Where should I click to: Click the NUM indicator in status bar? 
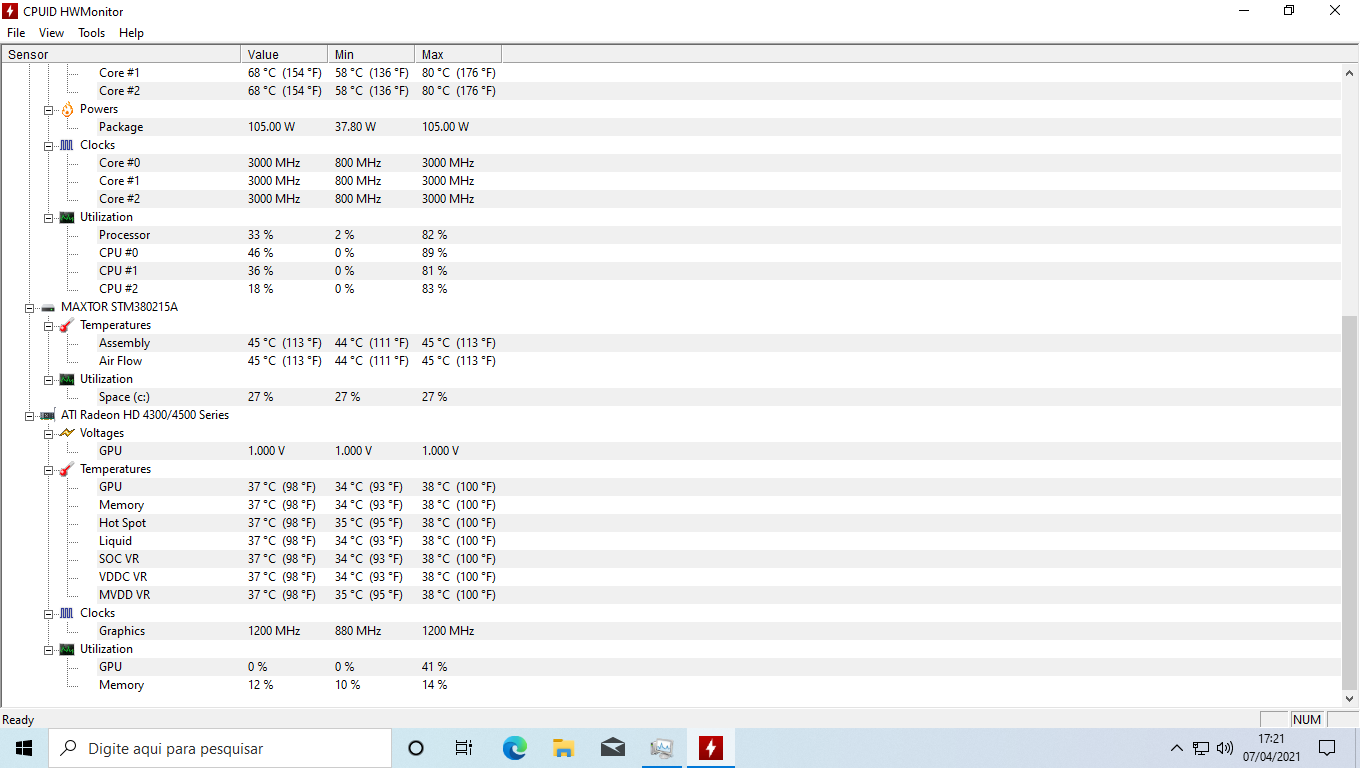point(1307,719)
